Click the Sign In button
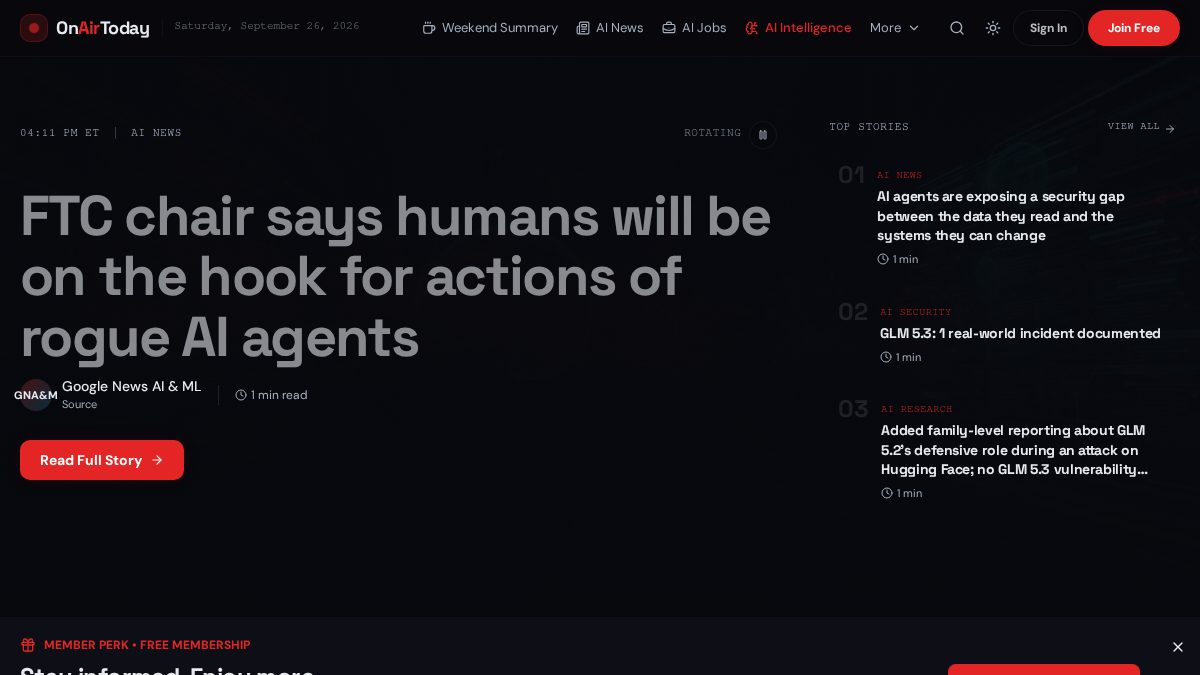 (1048, 28)
